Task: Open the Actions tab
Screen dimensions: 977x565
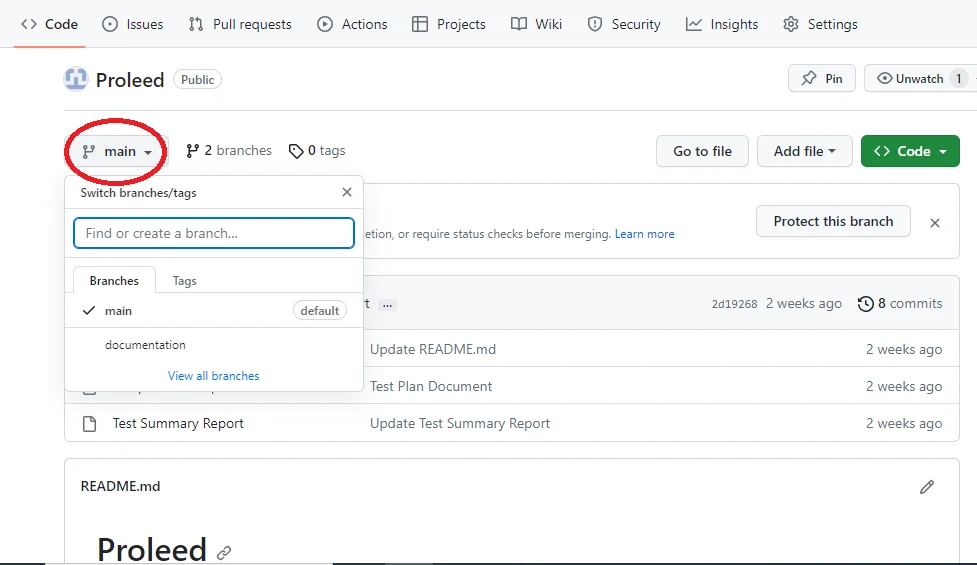Action: point(352,24)
